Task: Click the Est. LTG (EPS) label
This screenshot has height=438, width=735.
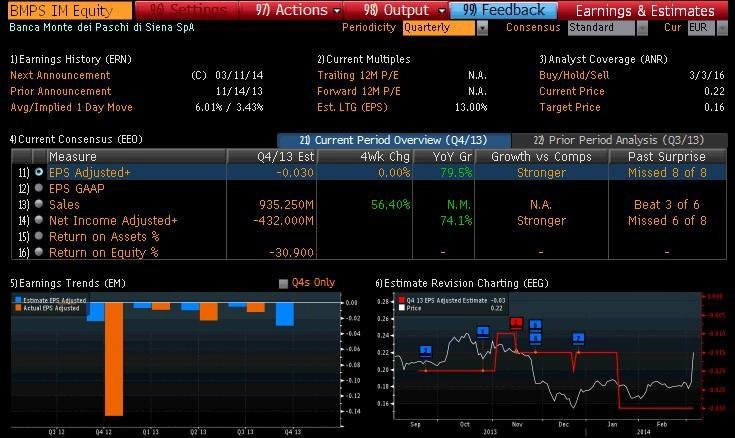Action: [352, 107]
